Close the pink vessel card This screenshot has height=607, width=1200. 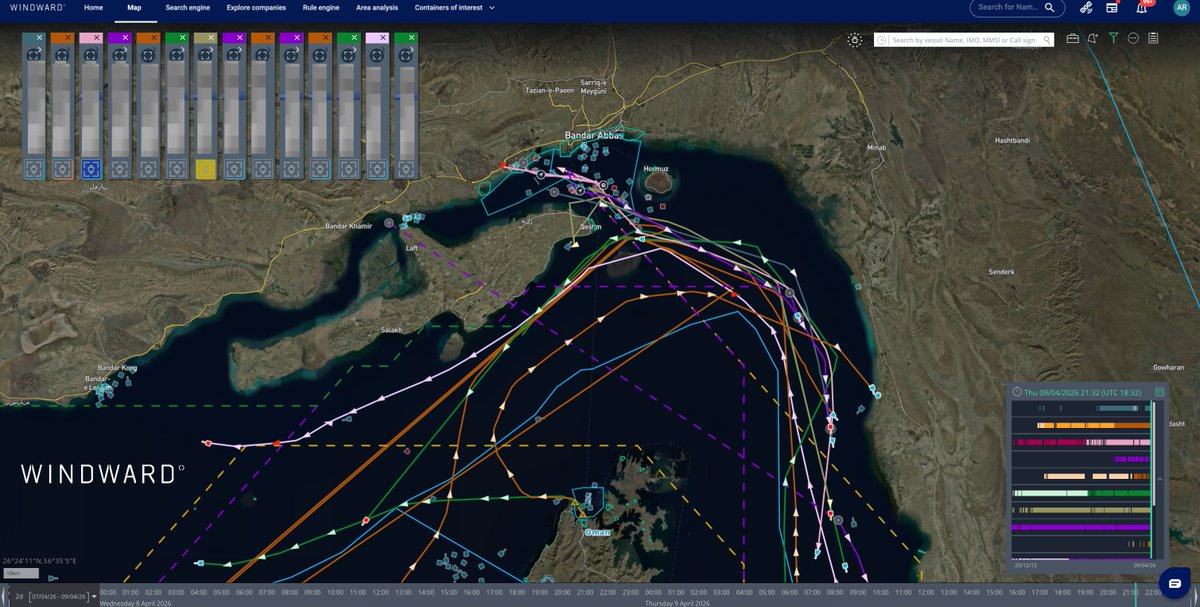point(96,37)
